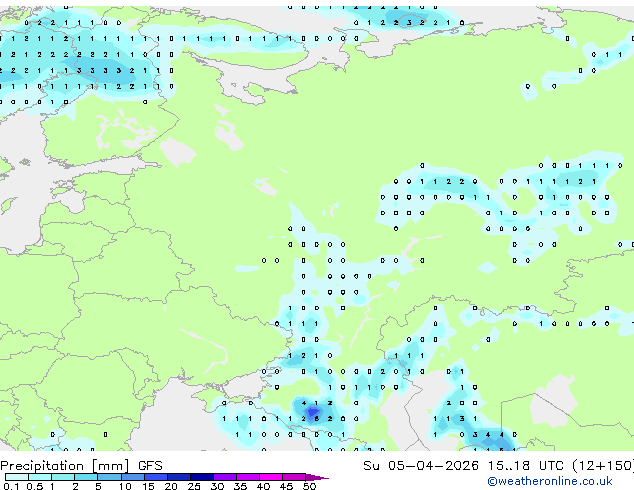Click the 2 to 5 mm legend color
Screen dimensions: 634x490
point(86,477)
